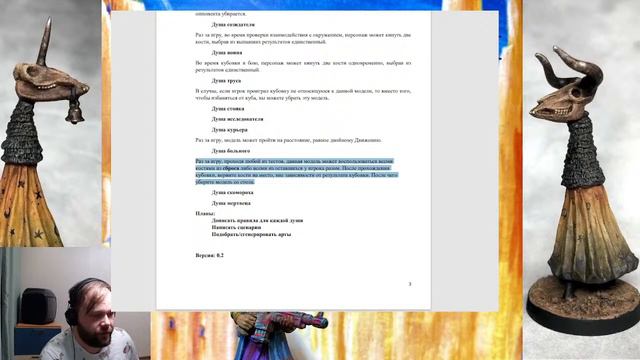
Task: Click the 'Версия: 0.2' text
Action: [x=209, y=256]
